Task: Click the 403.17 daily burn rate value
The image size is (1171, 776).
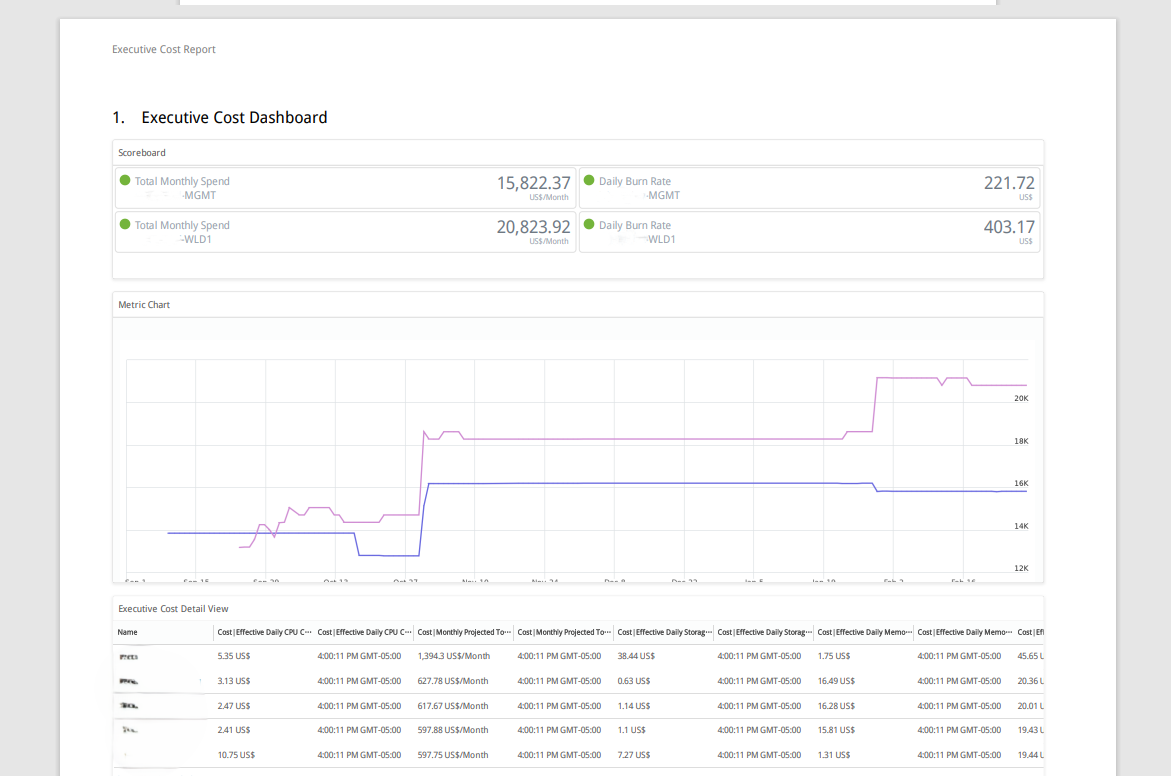Action: coord(1009,227)
